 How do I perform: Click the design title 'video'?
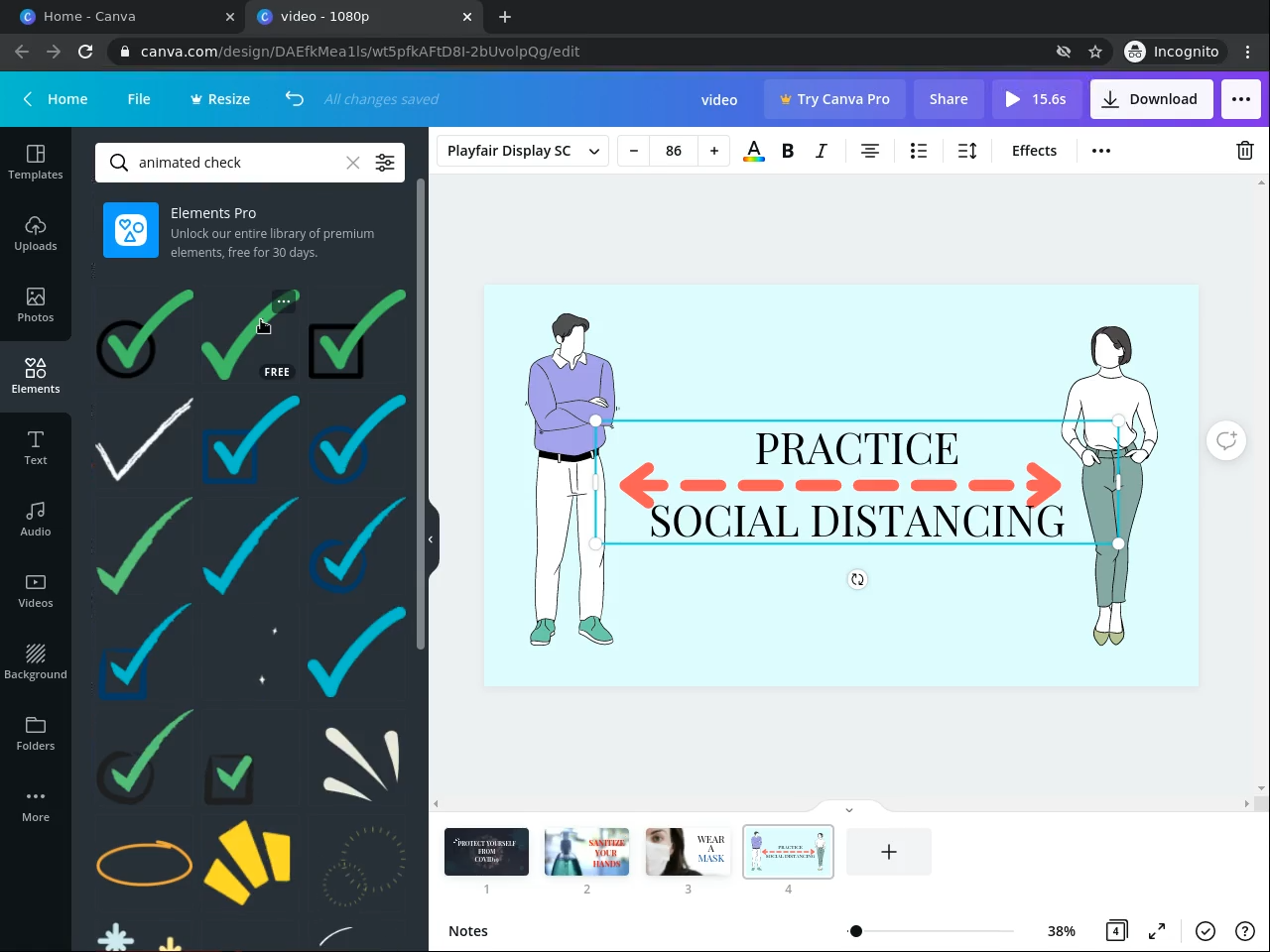pos(719,100)
